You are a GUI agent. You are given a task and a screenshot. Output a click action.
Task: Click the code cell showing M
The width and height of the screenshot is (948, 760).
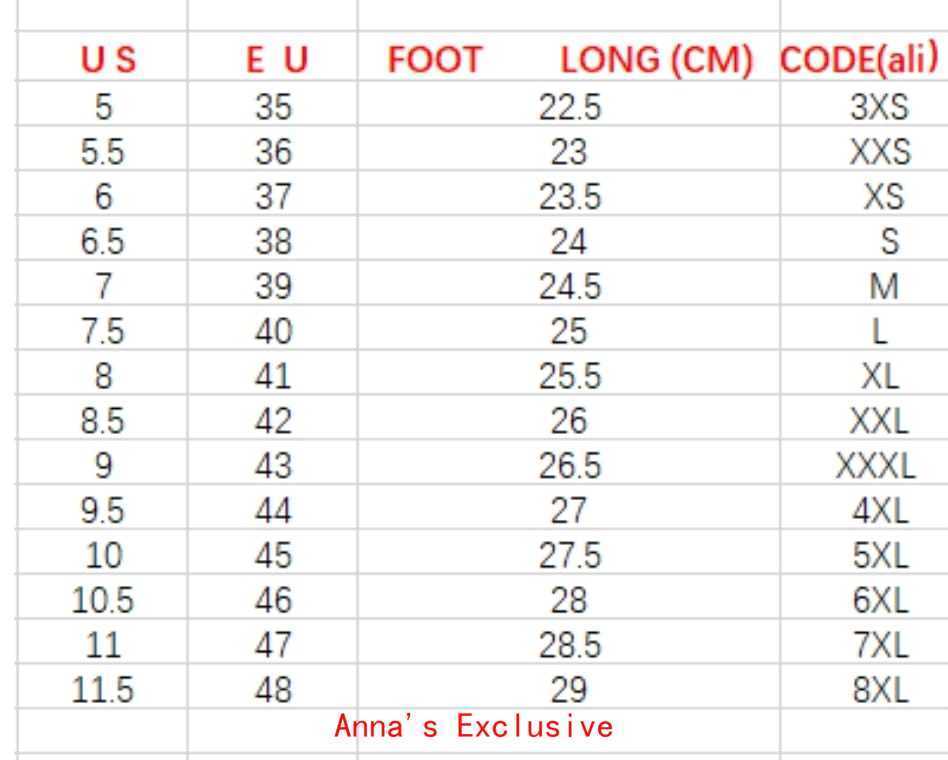click(x=883, y=287)
